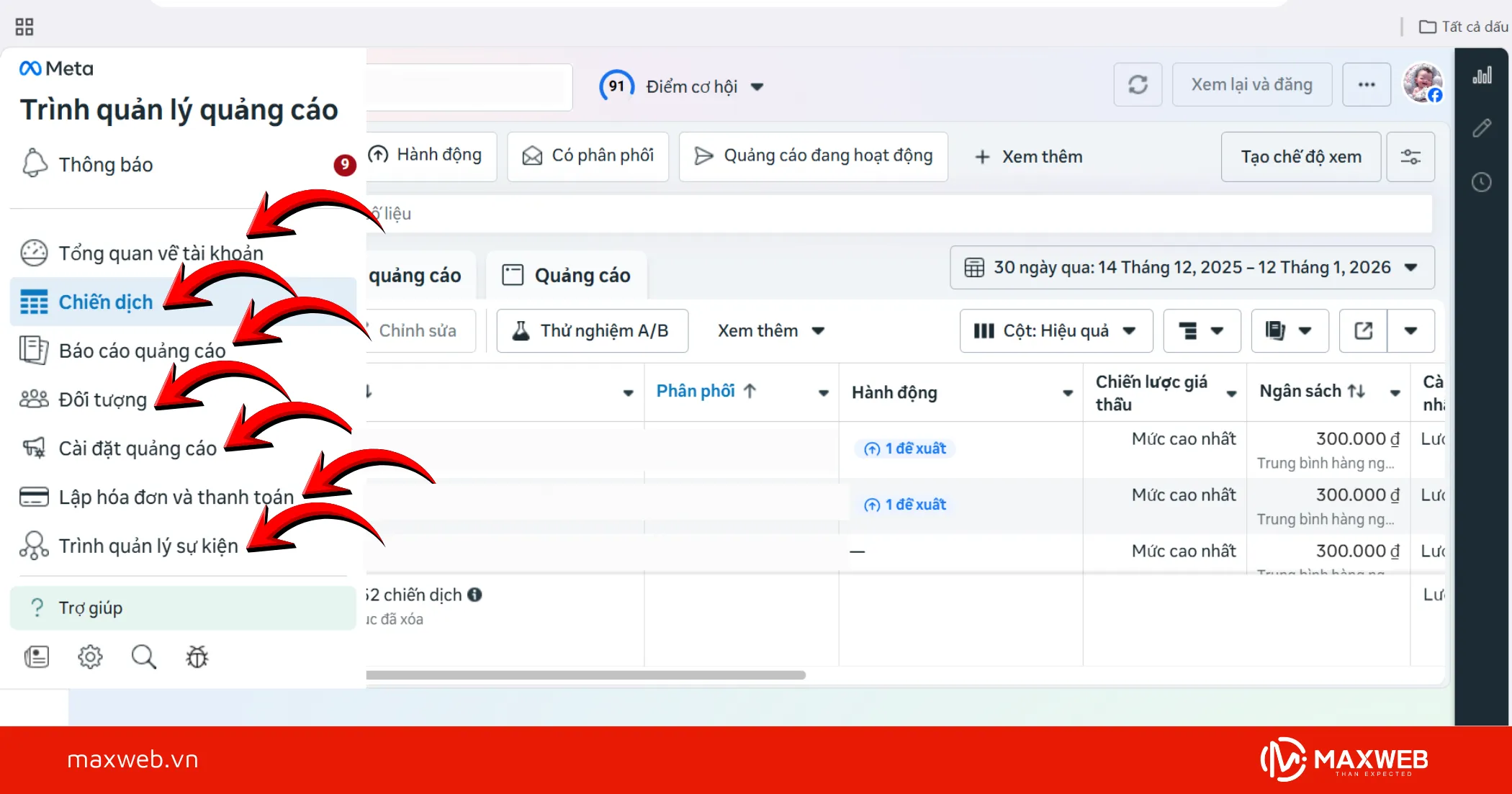1512x794 pixels.
Task: Open the Xem thêm dropdown next to A/B test
Action: pos(770,330)
